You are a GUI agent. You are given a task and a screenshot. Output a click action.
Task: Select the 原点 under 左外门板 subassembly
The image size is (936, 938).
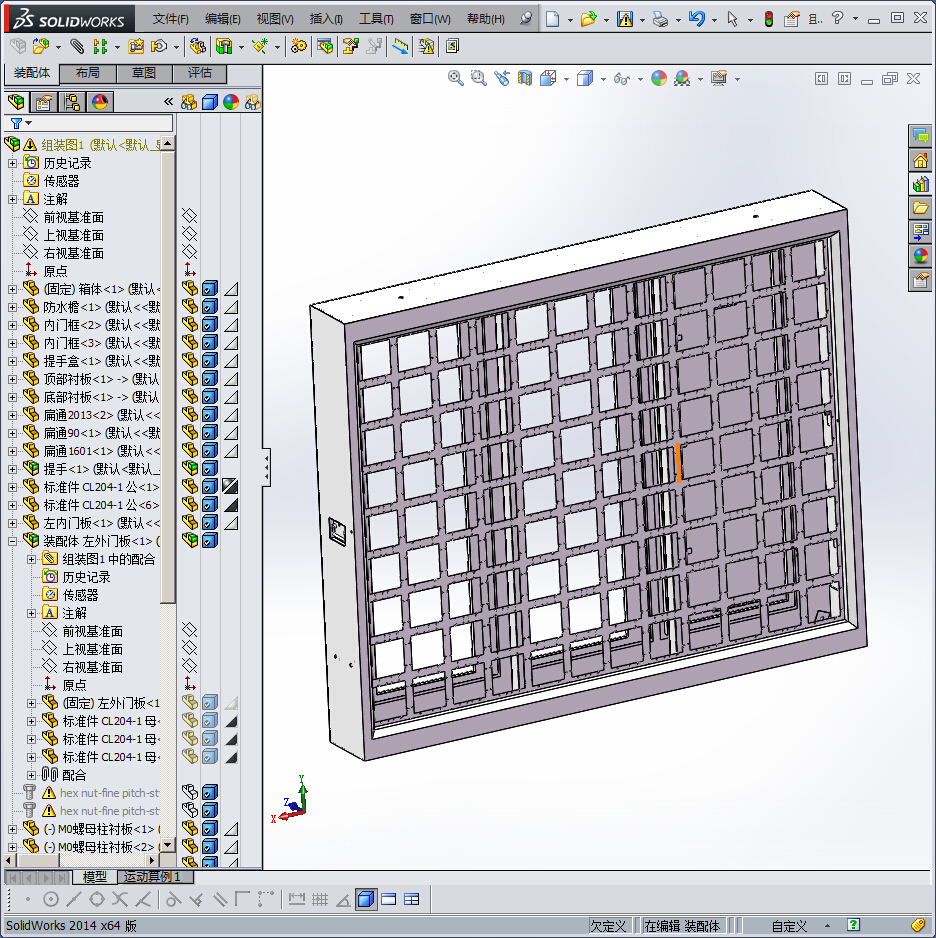[74, 685]
